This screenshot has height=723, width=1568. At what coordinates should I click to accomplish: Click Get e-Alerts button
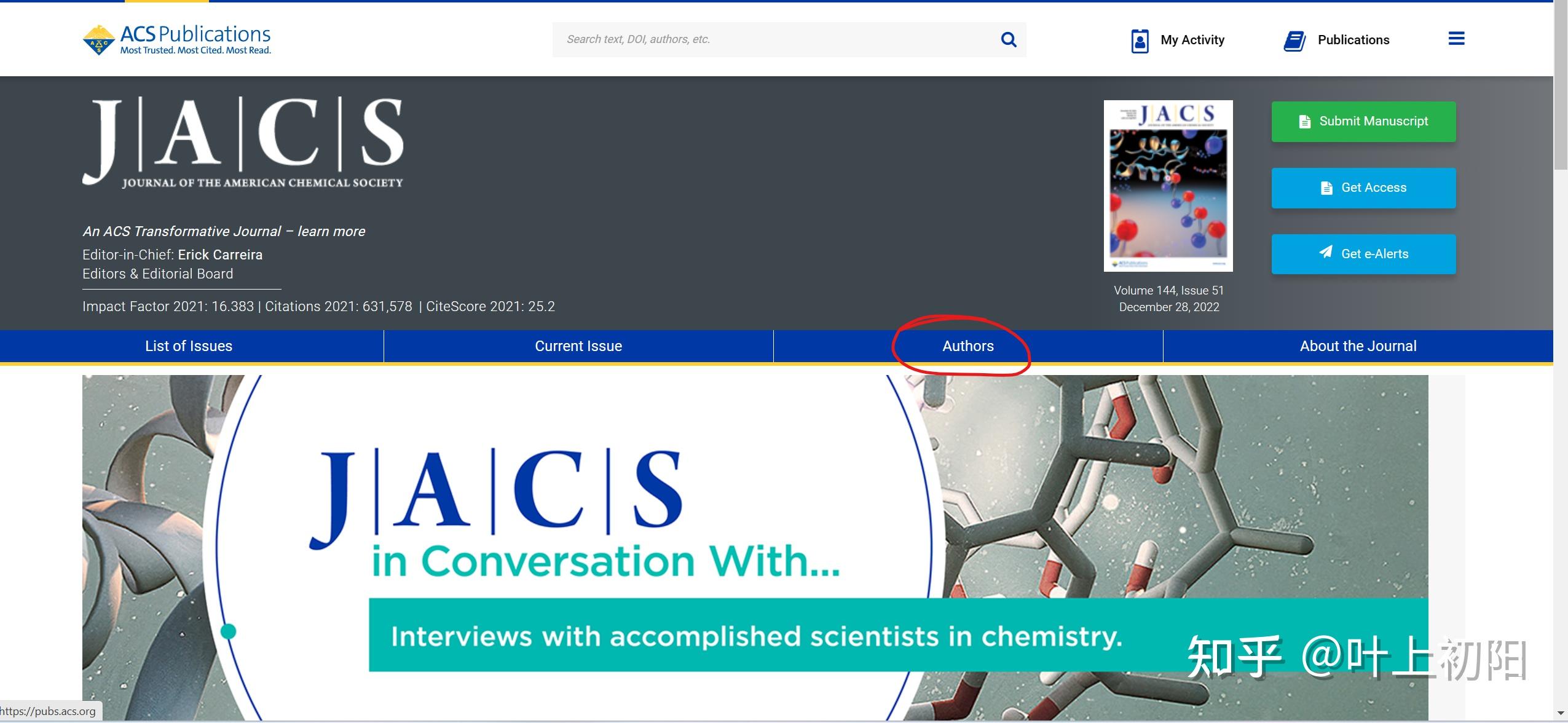coord(1363,254)
